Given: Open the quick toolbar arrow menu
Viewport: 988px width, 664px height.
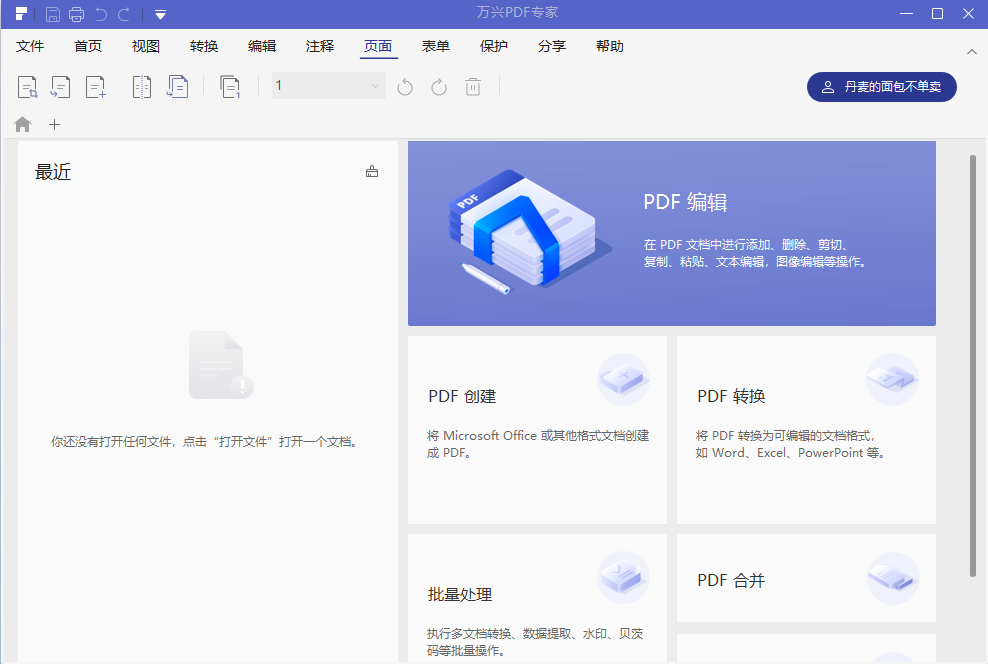Looking at the screenshot, I should tap(160, 15).
